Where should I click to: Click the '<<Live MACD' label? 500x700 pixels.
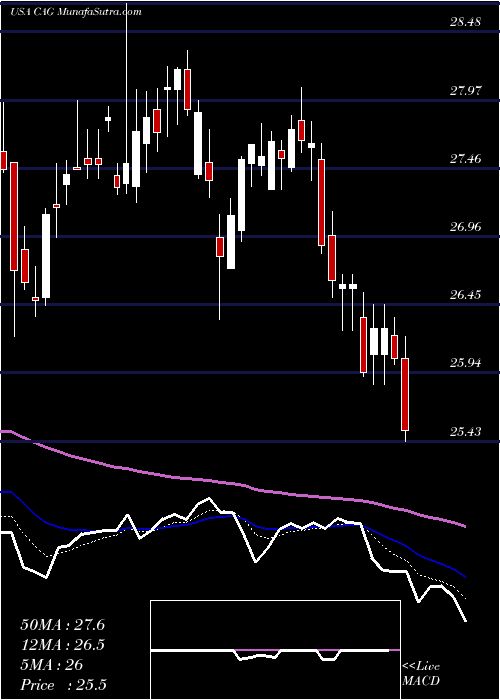click(x=421, y=674)
